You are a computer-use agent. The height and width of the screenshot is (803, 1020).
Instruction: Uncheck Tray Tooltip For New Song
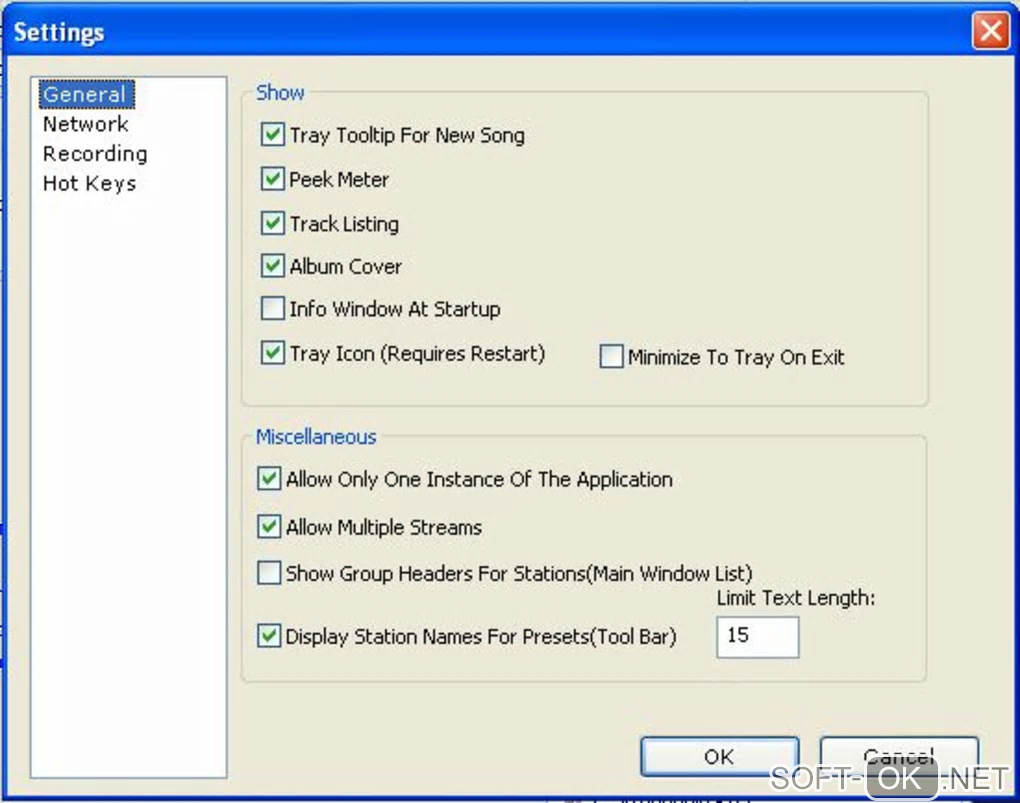tap(273, 135)
